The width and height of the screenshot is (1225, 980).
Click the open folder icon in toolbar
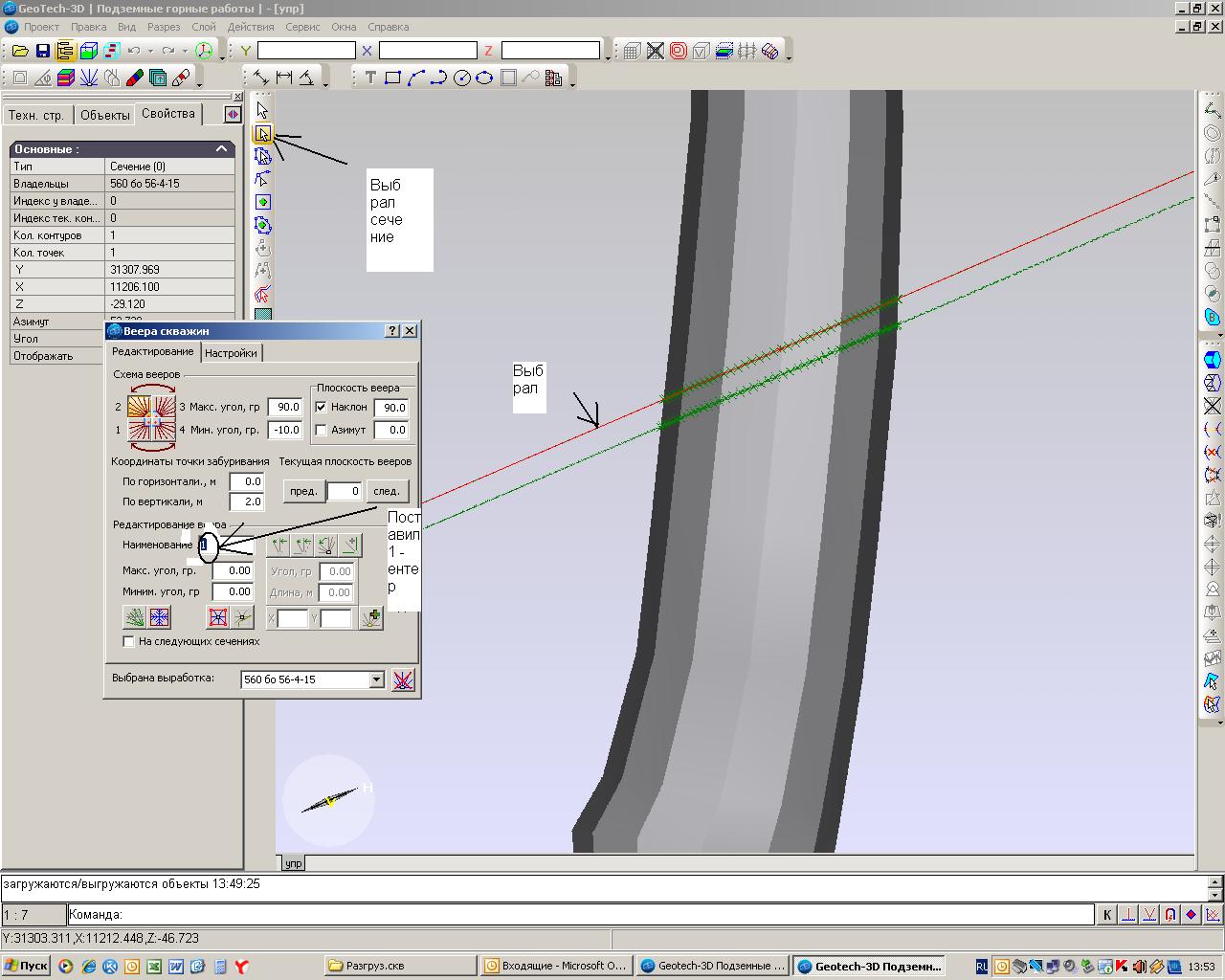[x=19, y=51]
